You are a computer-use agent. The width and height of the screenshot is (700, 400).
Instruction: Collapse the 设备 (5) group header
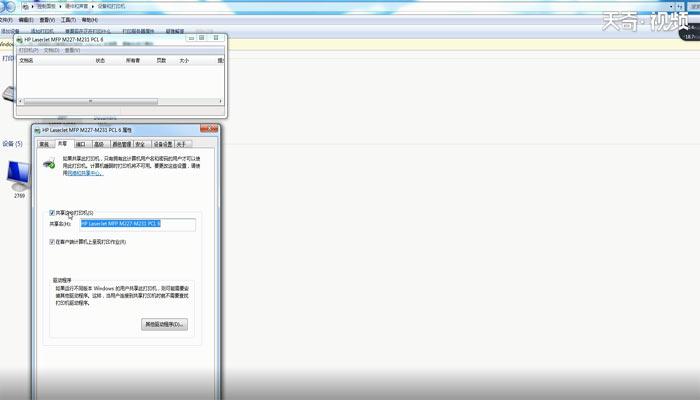[x=12, y=144]
